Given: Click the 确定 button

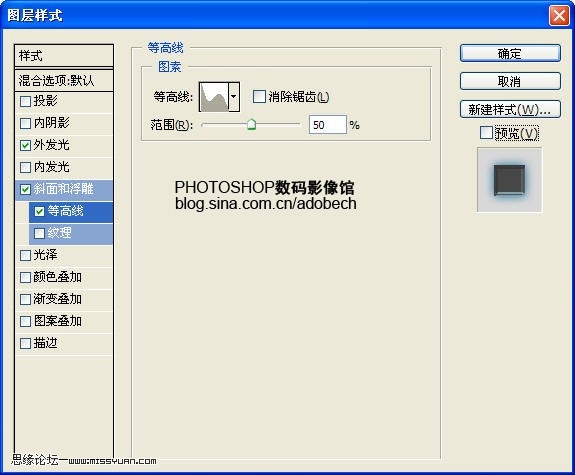Looking at the screenshot, I should (510, 54).
